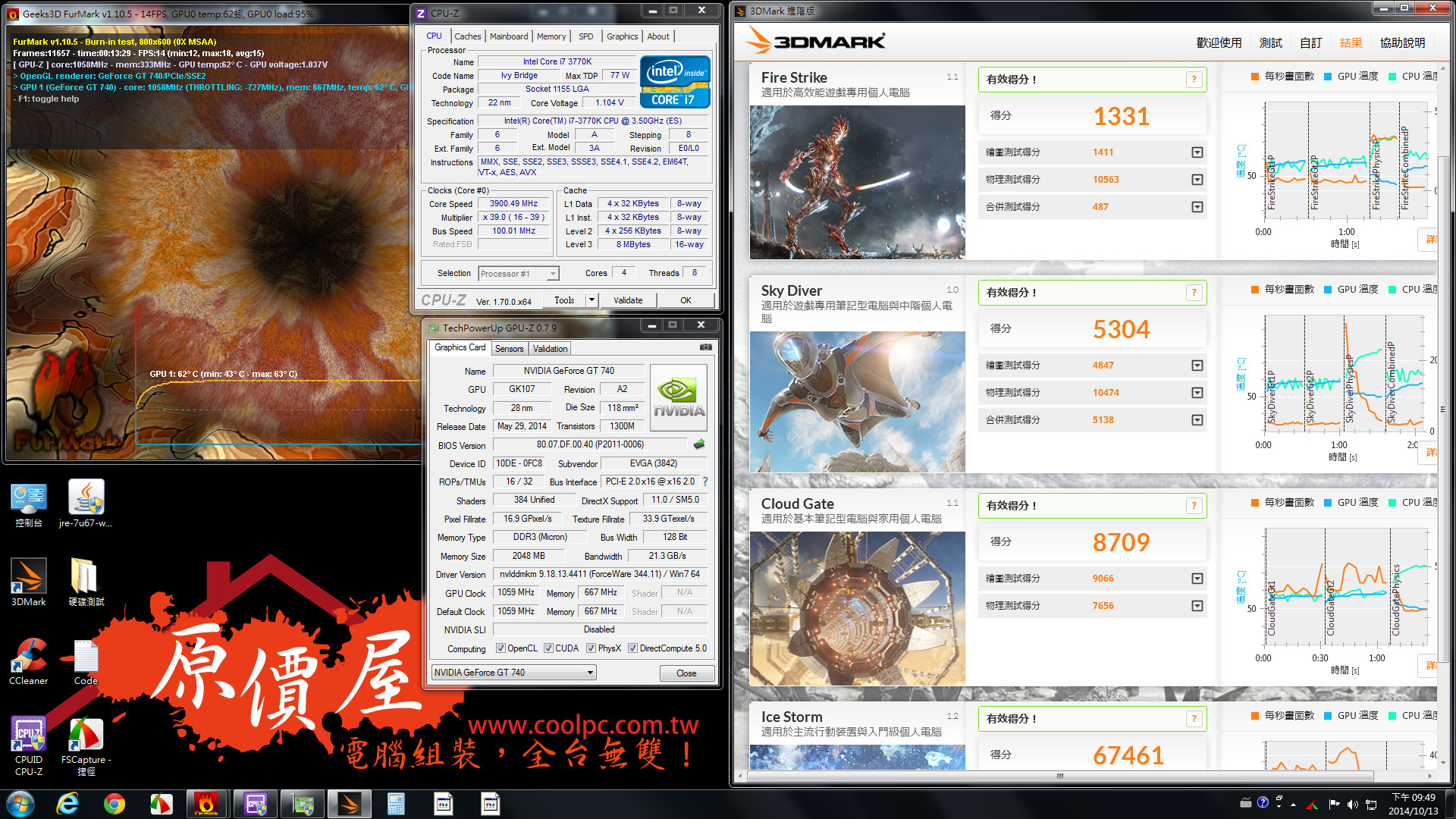
Task: Click 3DMark horizontal scrollbar thumb
Action: click(1060, 777)
